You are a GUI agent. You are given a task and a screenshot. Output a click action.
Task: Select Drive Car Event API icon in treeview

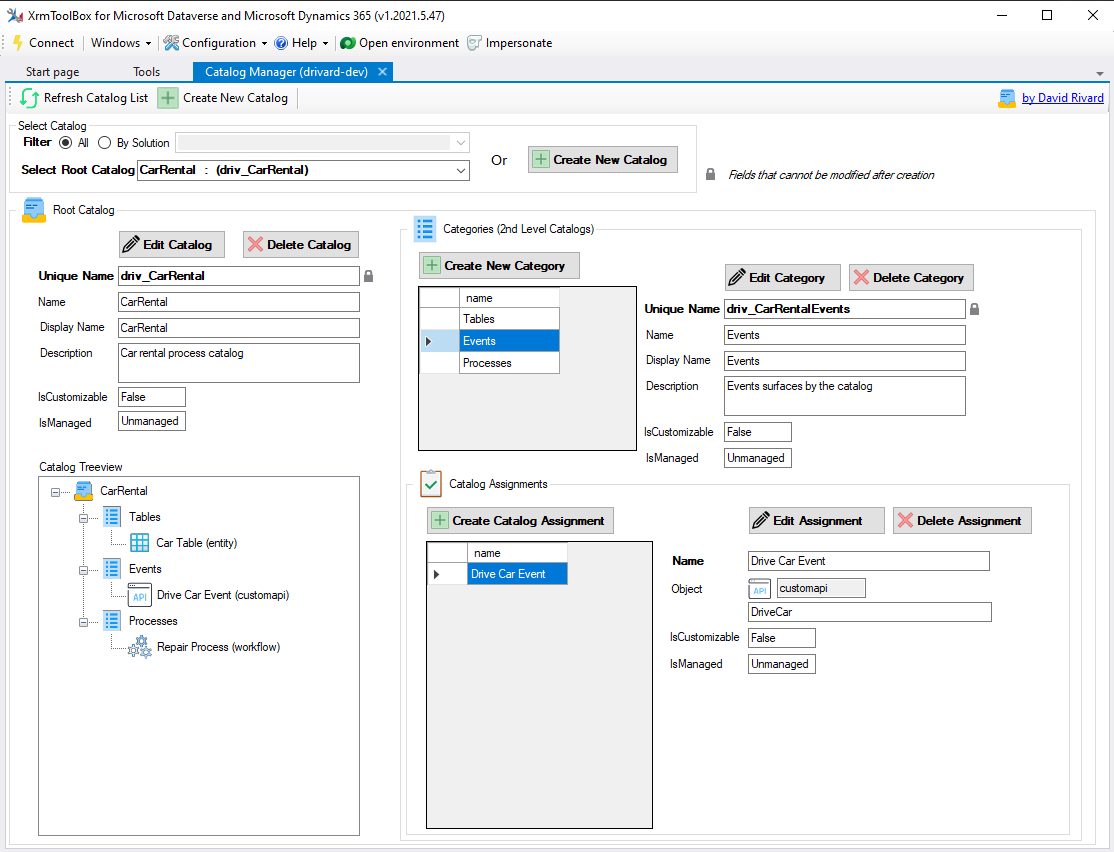[x=140, y=595]
